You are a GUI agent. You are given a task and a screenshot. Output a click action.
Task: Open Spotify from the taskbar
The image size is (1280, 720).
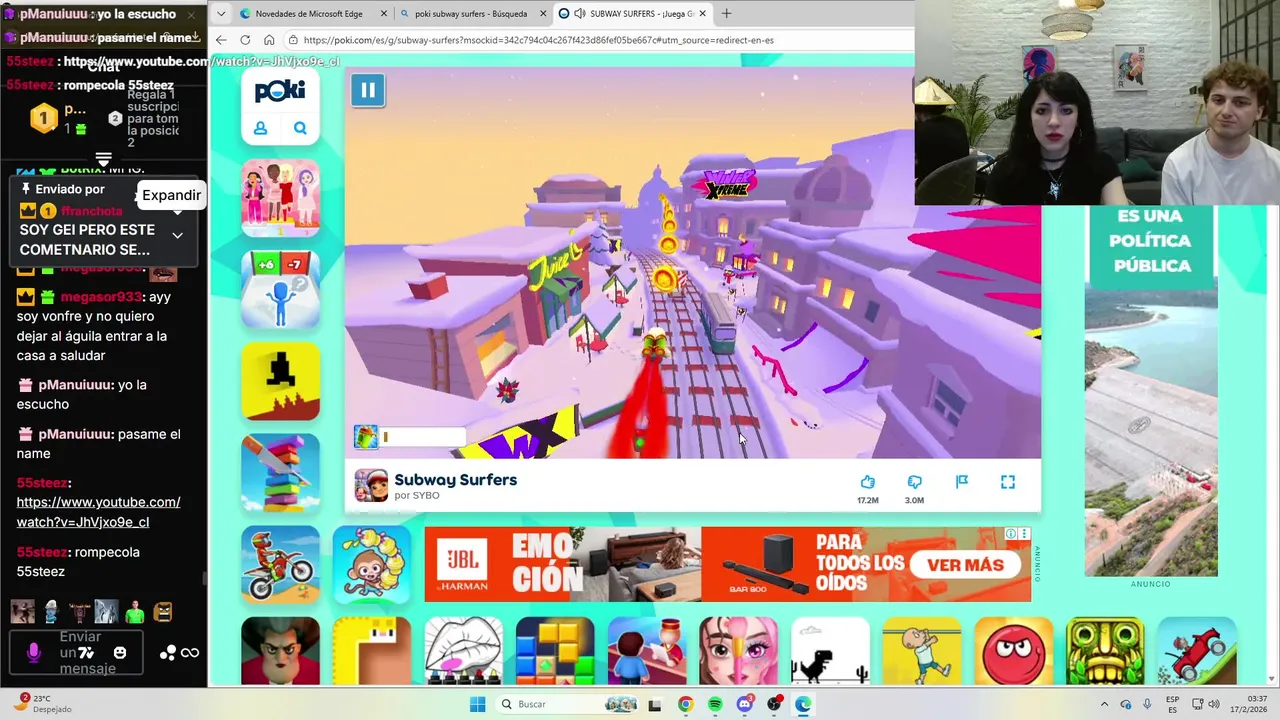tap(715, 704)
